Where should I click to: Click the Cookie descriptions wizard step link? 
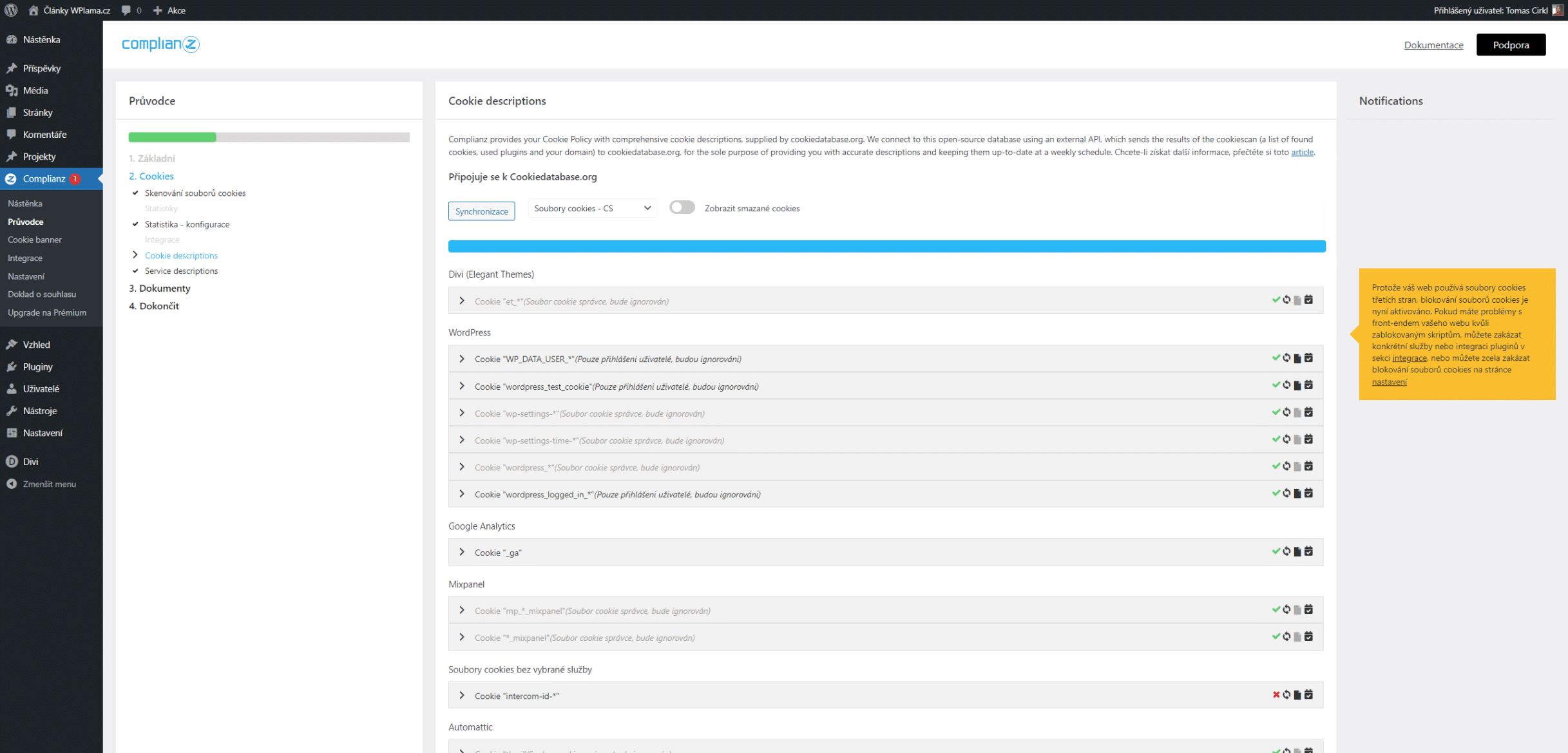pos(181,256)
